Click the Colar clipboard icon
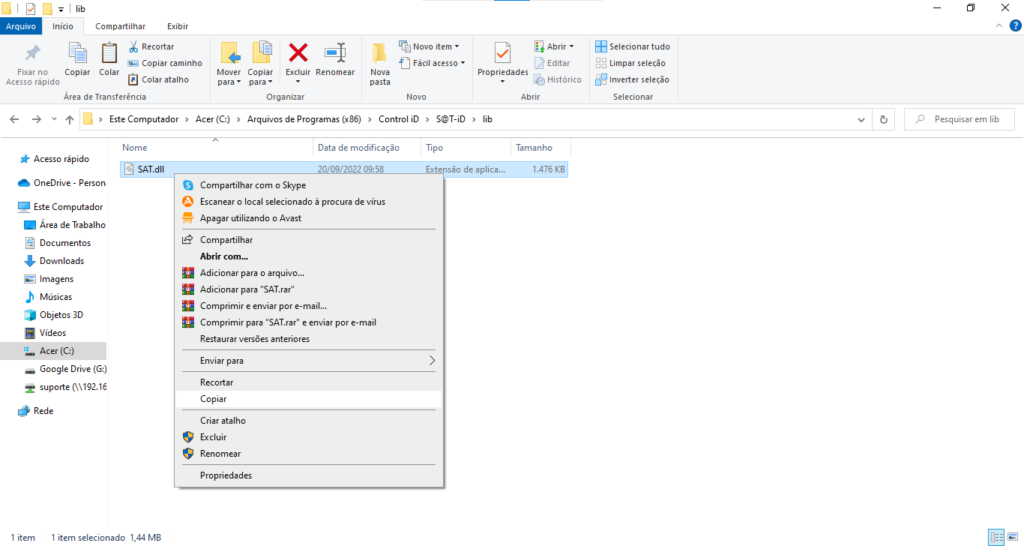 click(109, 54)
